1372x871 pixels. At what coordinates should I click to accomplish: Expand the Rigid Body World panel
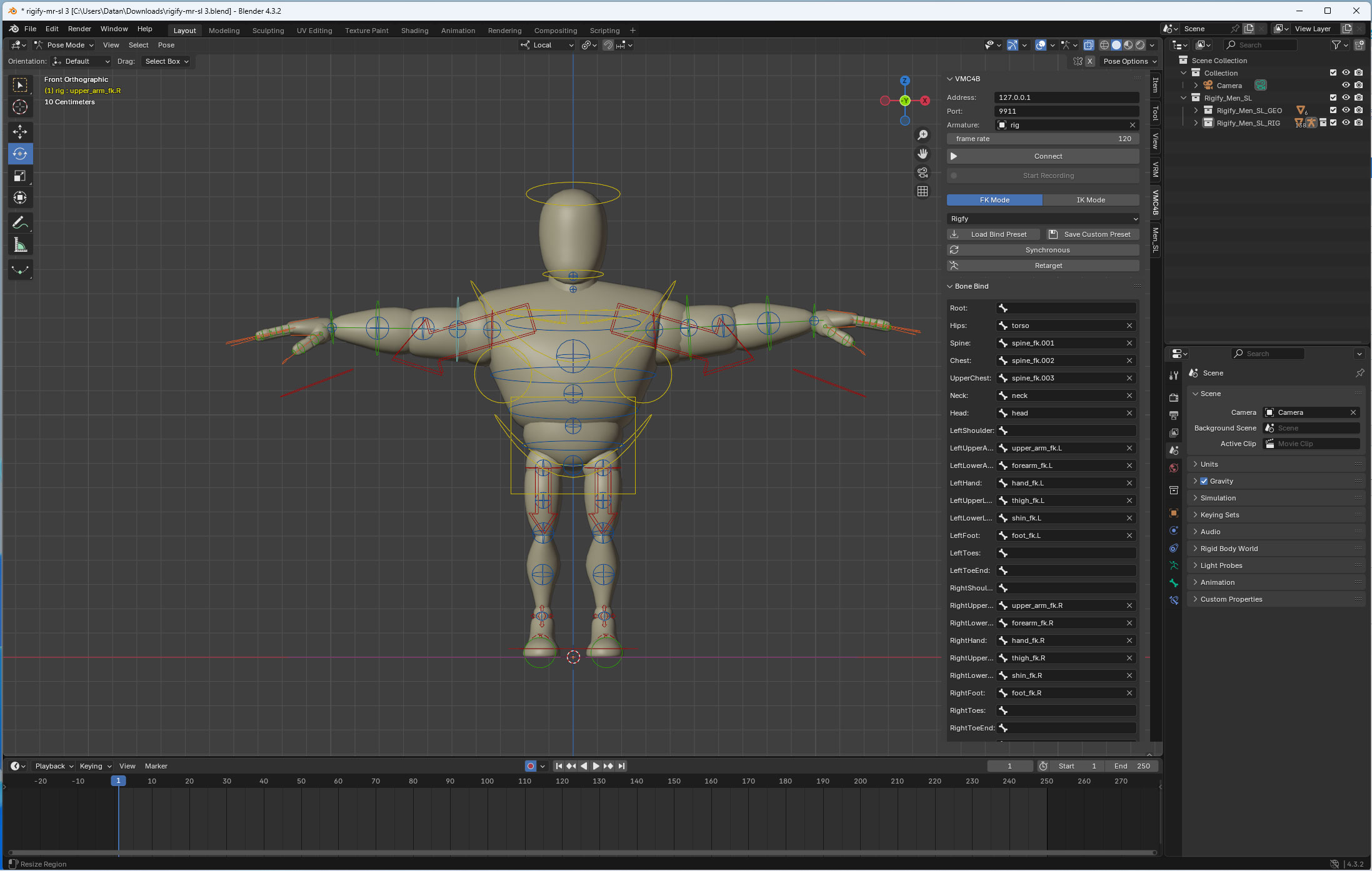pos(1229,549)
